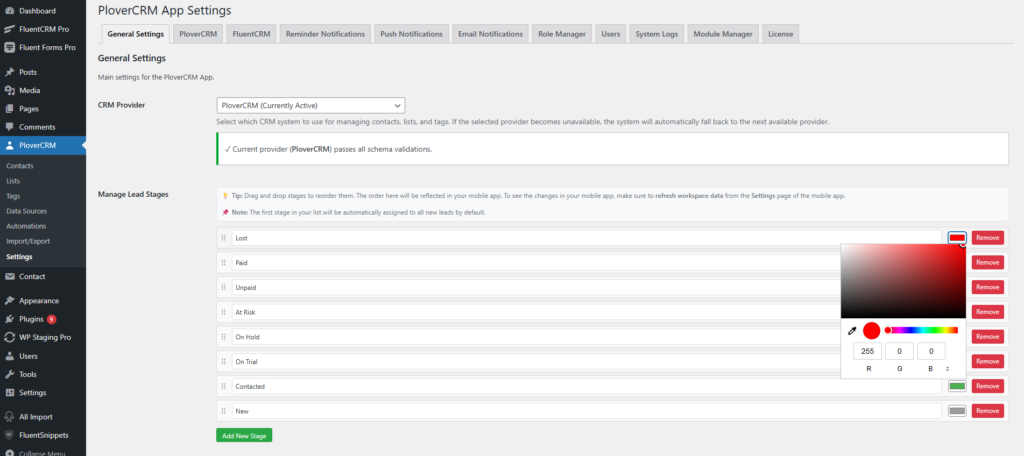1024x456 pixels.
Task: Click the rainbow hue slider
Action: pos(921,330)
